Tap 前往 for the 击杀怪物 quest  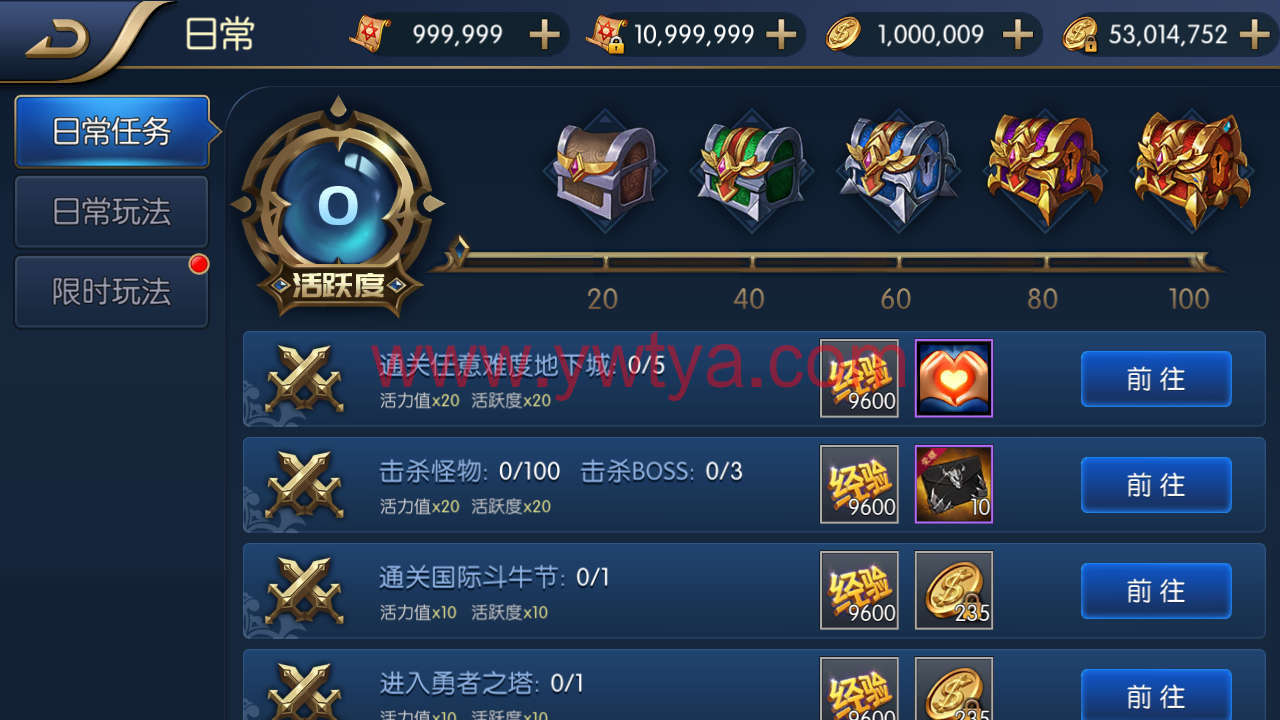(x=1156, y=485)
